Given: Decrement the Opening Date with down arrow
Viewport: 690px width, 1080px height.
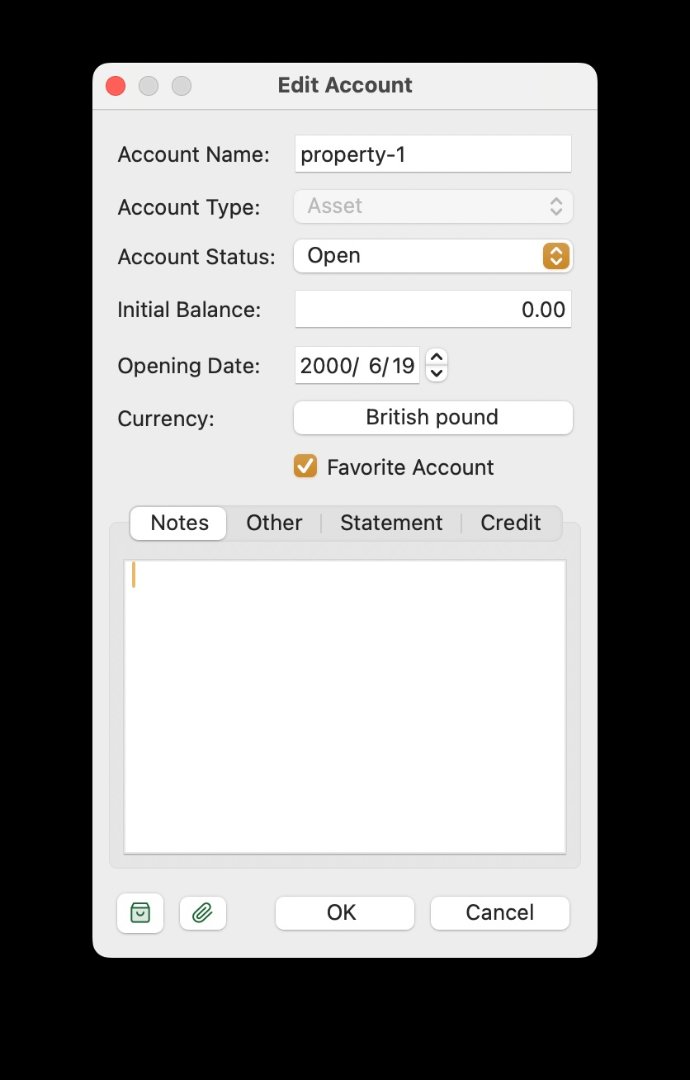Looking at the screenshot, I should tap(436, 373).
